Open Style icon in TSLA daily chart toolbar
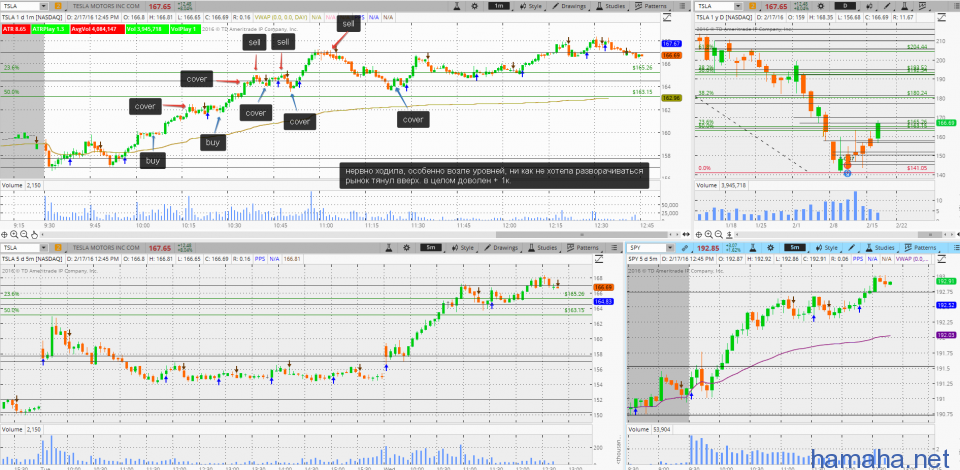960x470 pixels. pos(869,6)
